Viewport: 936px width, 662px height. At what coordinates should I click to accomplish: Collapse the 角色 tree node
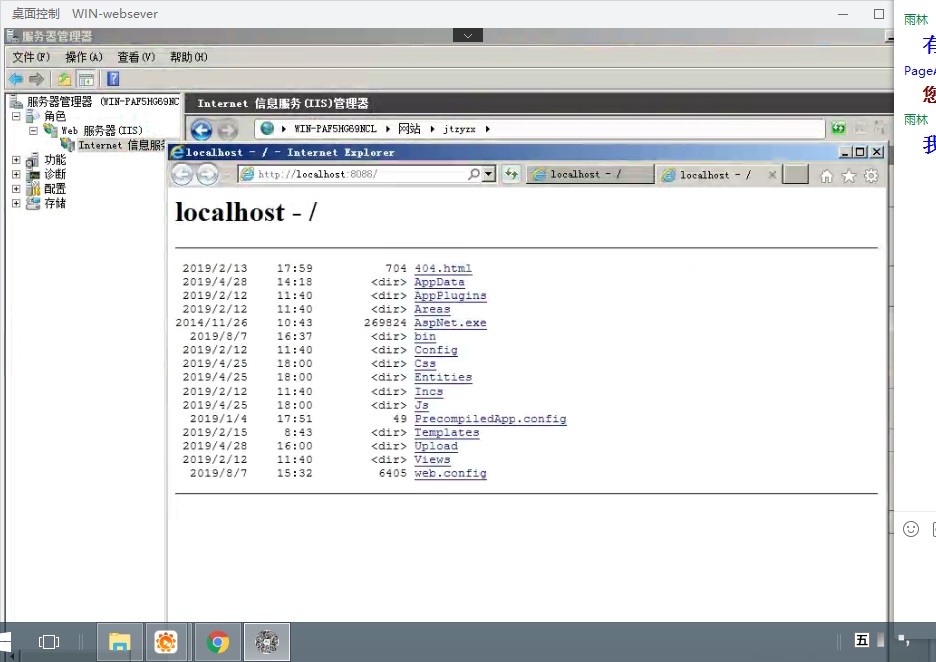(16, 116)
